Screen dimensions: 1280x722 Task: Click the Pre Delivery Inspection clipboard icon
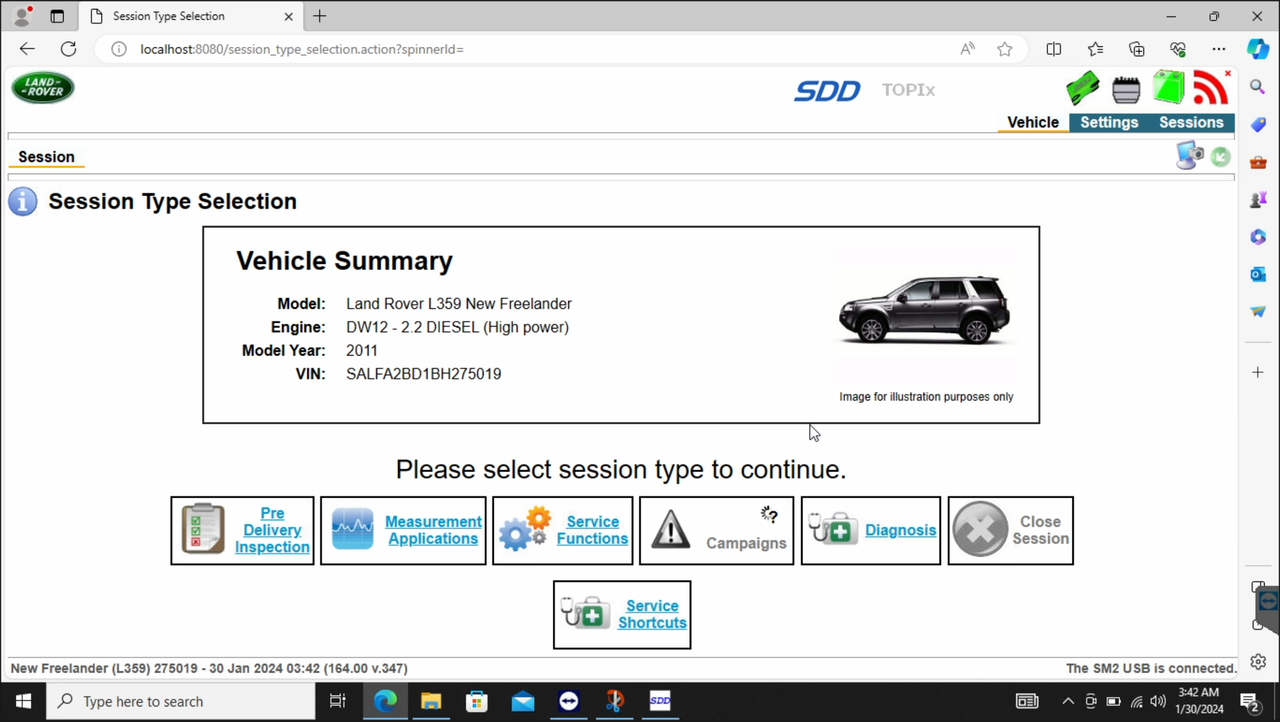(203, 529)
